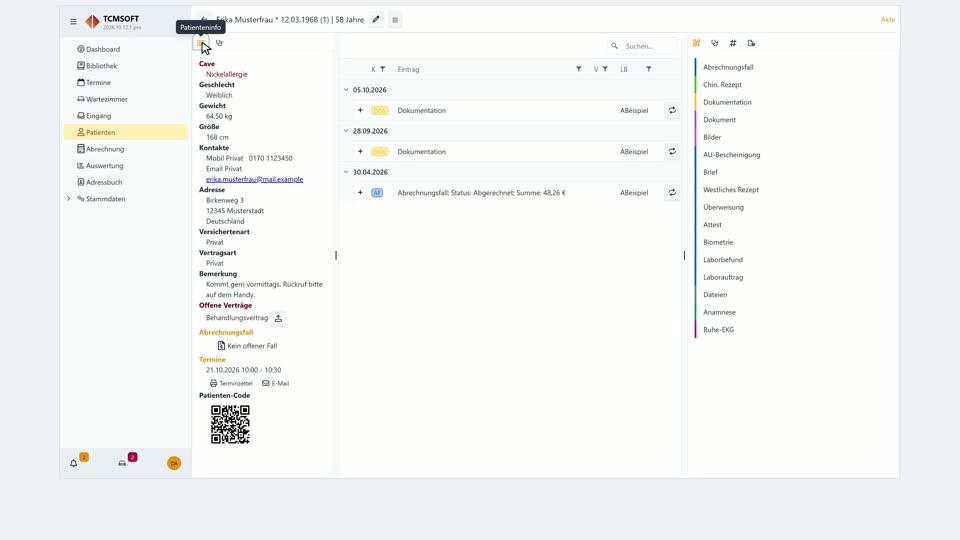
Task: Select the stethoscope tab in right panel
Action: coord(714,43)
